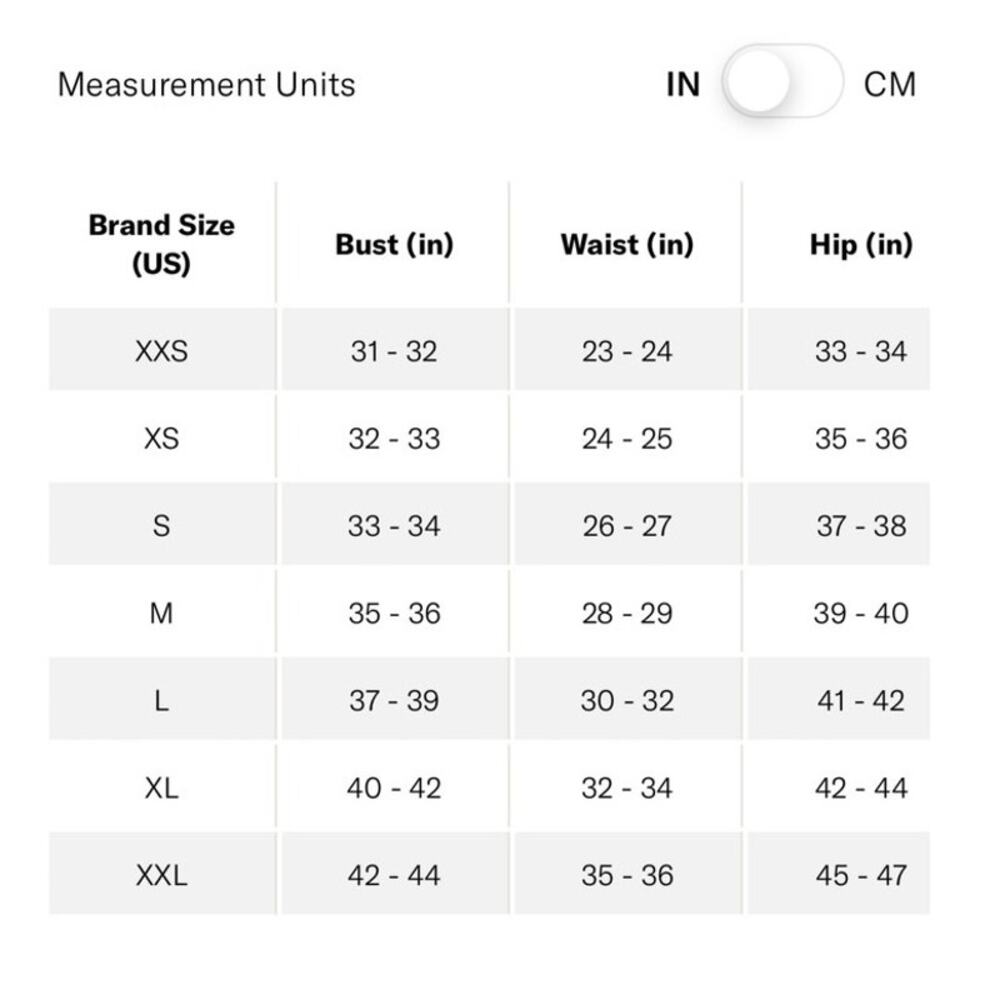Screen dimensions: 1000x1000
Task: Click the Hip (in) column header
Action: coord(861,244)
